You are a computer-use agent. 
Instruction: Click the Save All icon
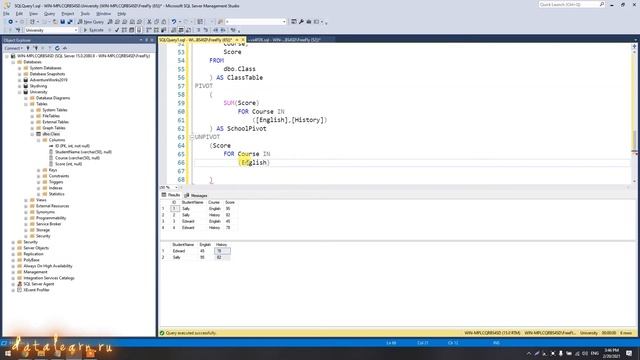click(70, 22)
